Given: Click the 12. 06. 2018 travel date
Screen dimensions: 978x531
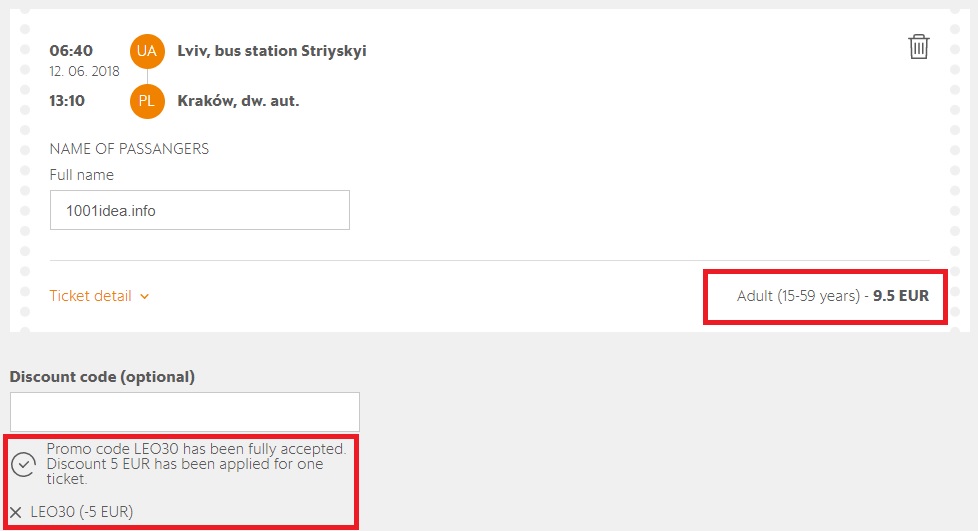Looking at the screenshot, I should click(85, 71).
